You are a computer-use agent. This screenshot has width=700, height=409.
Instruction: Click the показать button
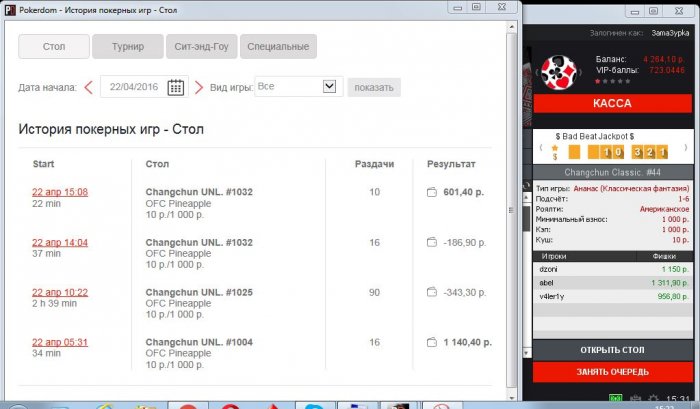[x=374, y=88]
